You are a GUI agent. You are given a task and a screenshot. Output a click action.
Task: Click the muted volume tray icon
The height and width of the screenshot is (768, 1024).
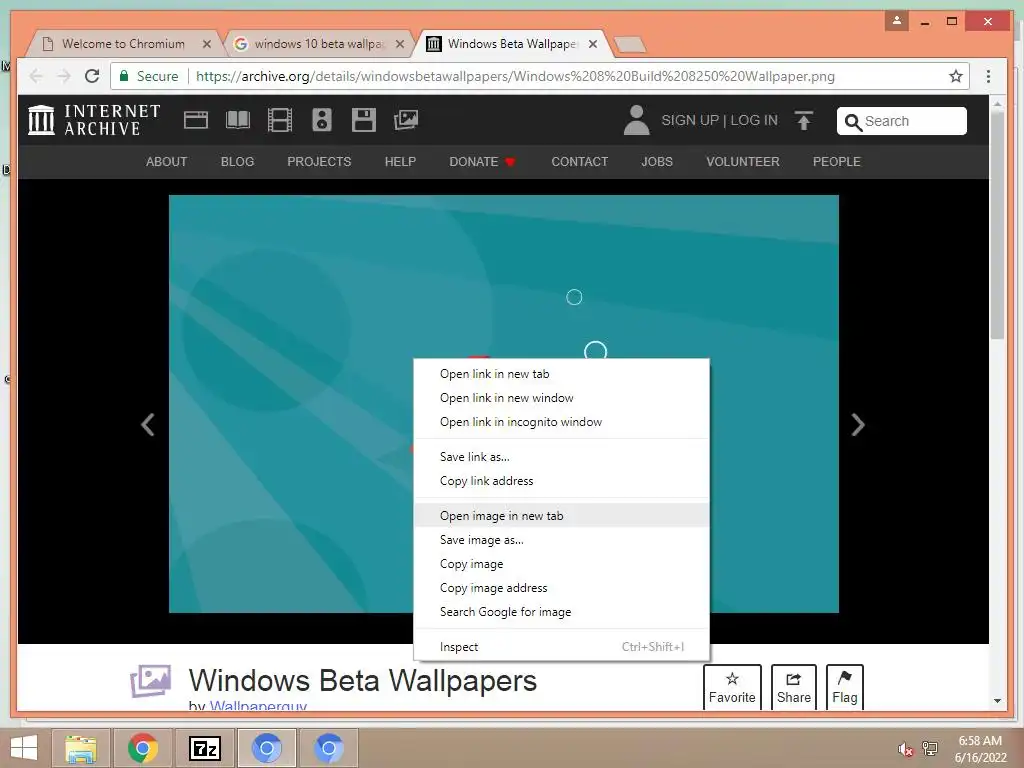(905, 749)
